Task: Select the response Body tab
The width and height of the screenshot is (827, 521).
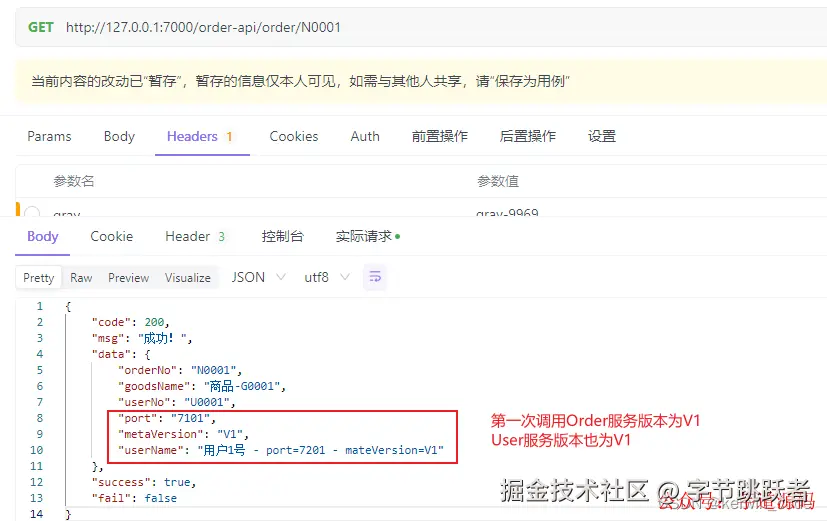Action: tap(43, 236)
